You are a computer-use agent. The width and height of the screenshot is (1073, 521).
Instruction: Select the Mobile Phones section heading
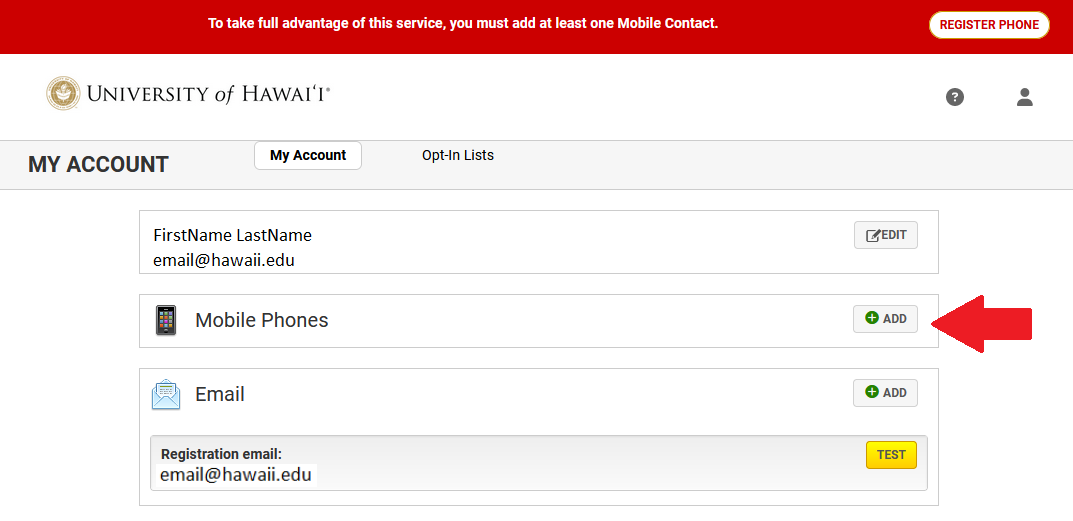pos(261,320)
